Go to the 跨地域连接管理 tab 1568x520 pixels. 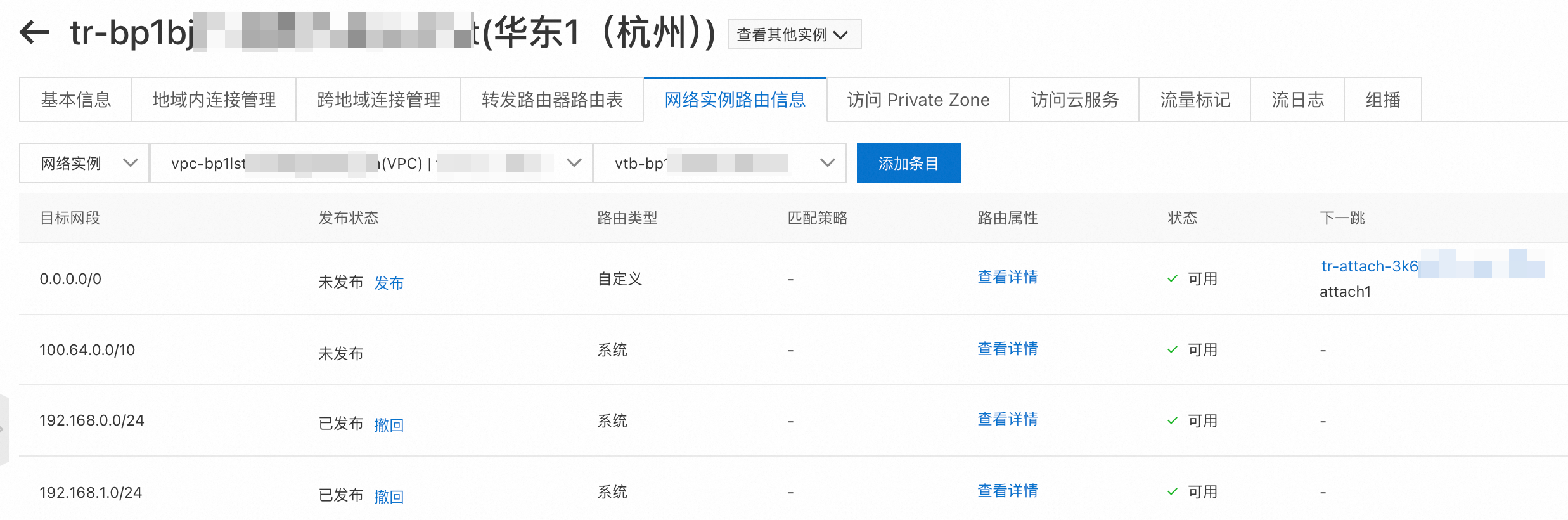click(378, 100)
